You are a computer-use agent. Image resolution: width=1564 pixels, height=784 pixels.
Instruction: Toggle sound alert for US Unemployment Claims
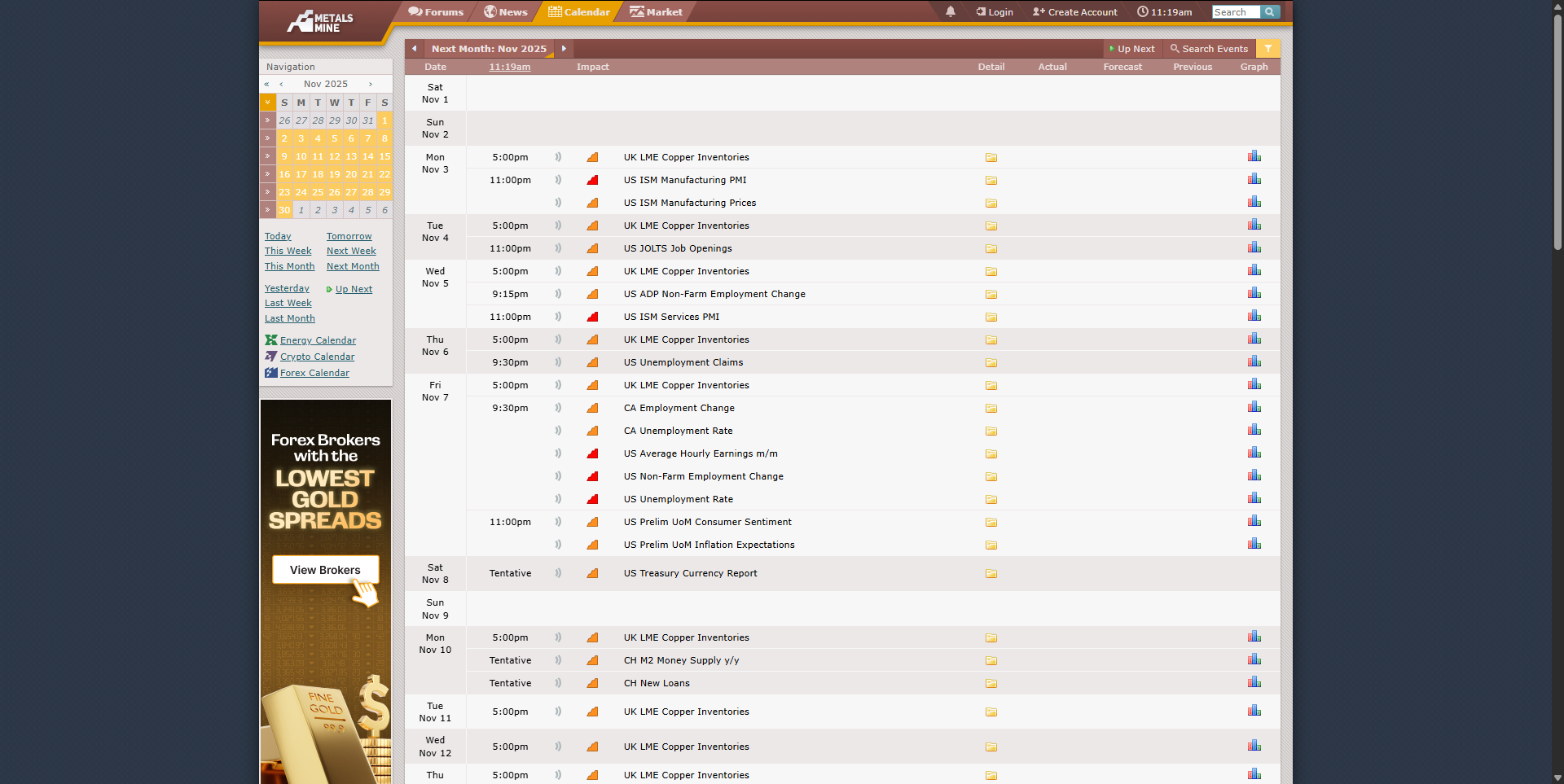coord(558,362)
